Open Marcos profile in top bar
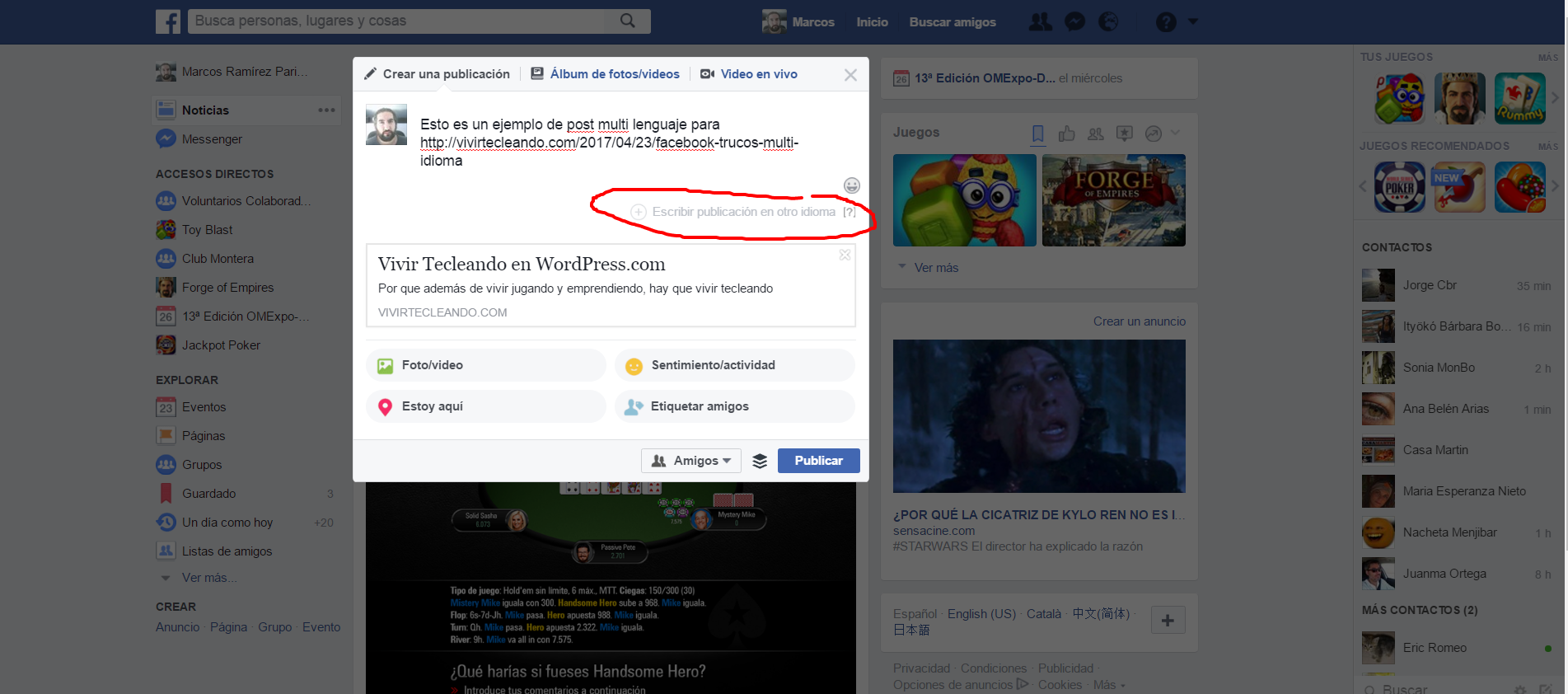 click(798, 22)
